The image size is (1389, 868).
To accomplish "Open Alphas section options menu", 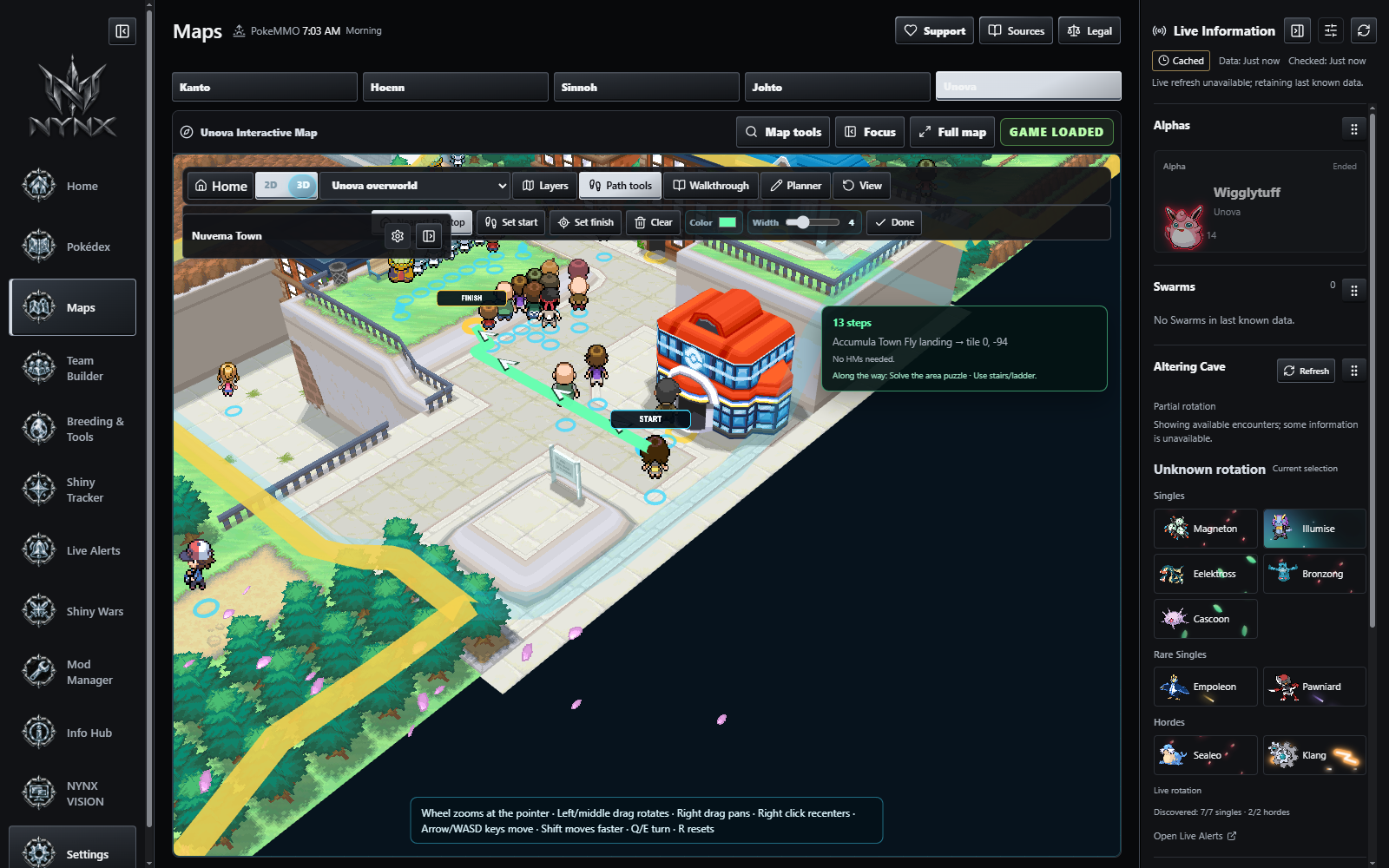I will click(1354, 129).
